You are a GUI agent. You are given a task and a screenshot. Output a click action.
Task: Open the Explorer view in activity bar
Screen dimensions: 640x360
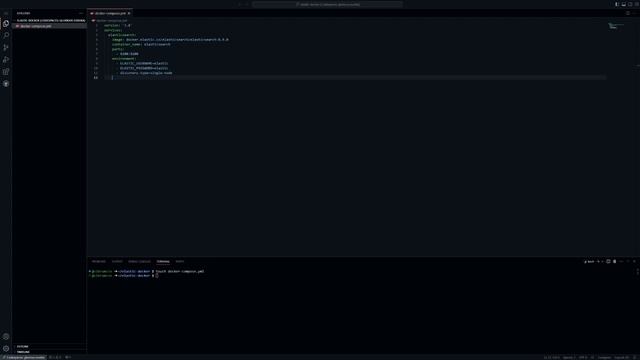coord(6,24)
